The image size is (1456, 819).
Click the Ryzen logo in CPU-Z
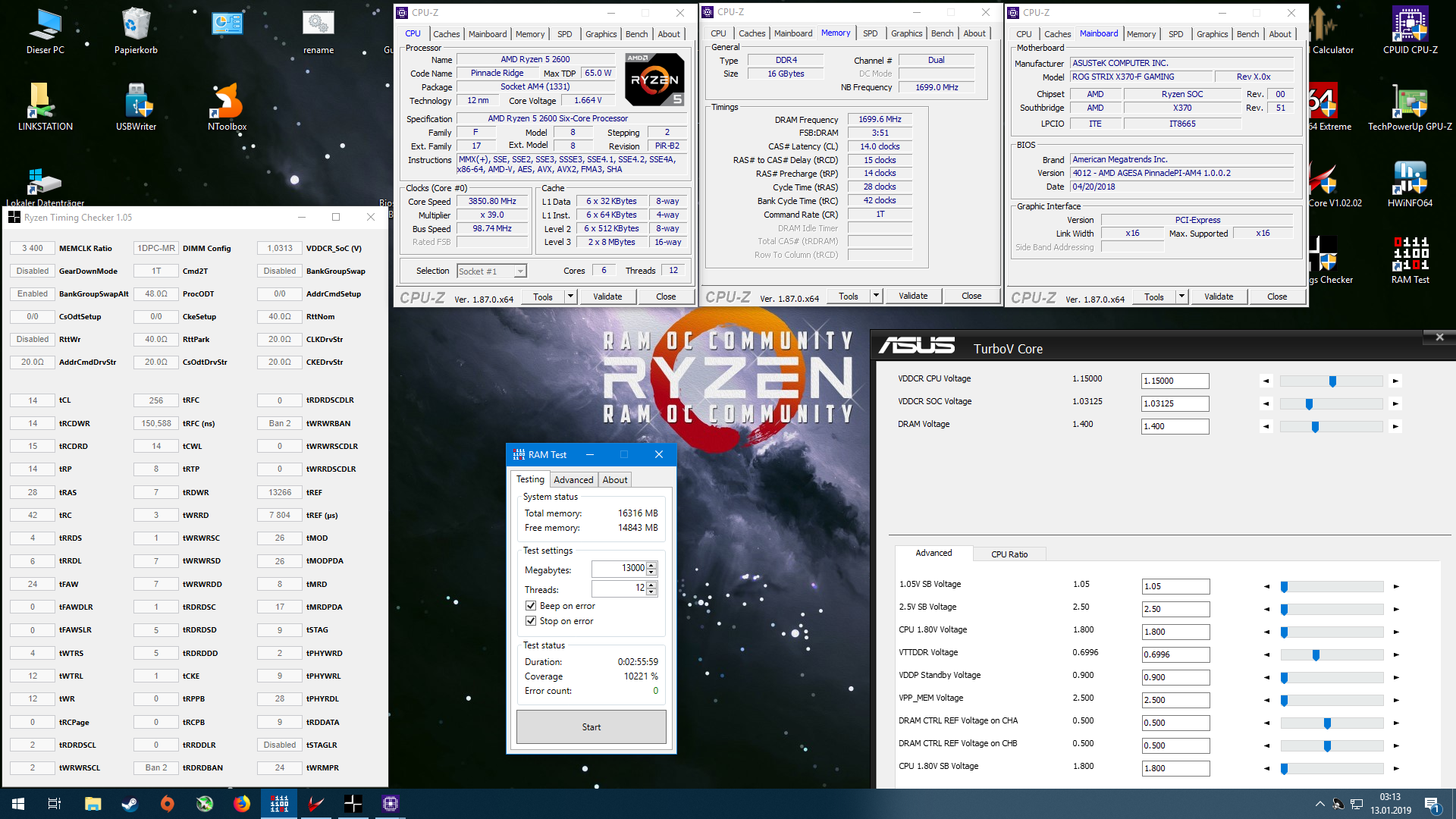[x=655, y=79]
